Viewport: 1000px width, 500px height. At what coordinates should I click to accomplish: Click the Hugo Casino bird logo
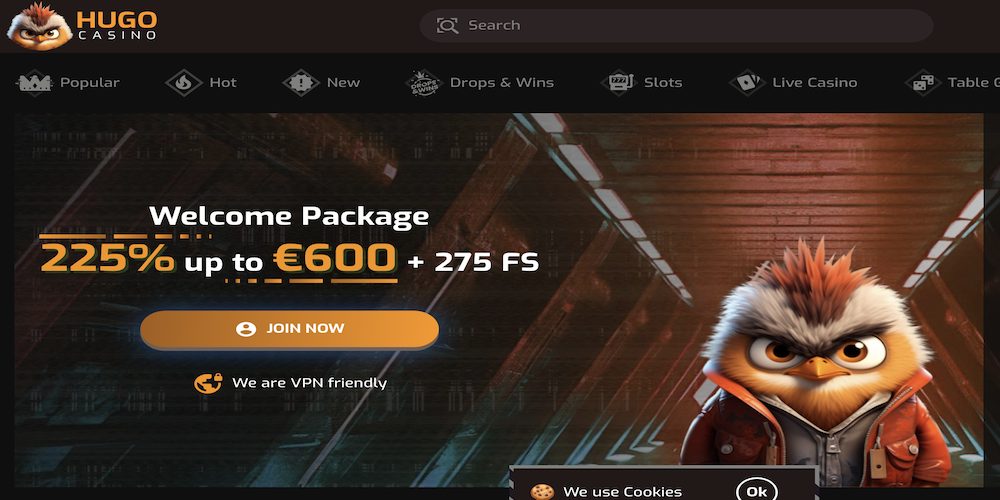(x=38, y=26)
